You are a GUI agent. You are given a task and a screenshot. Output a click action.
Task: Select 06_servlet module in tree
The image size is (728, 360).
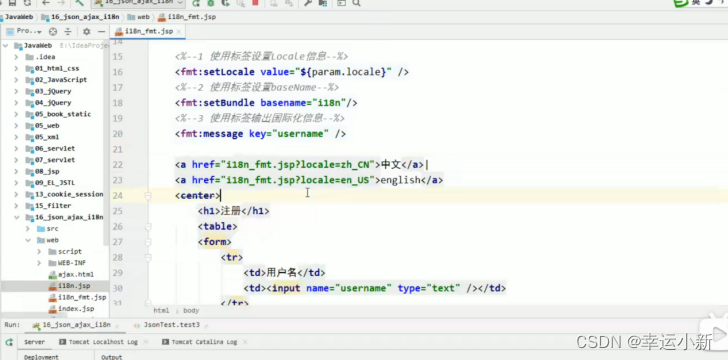[x=55, y=149]
